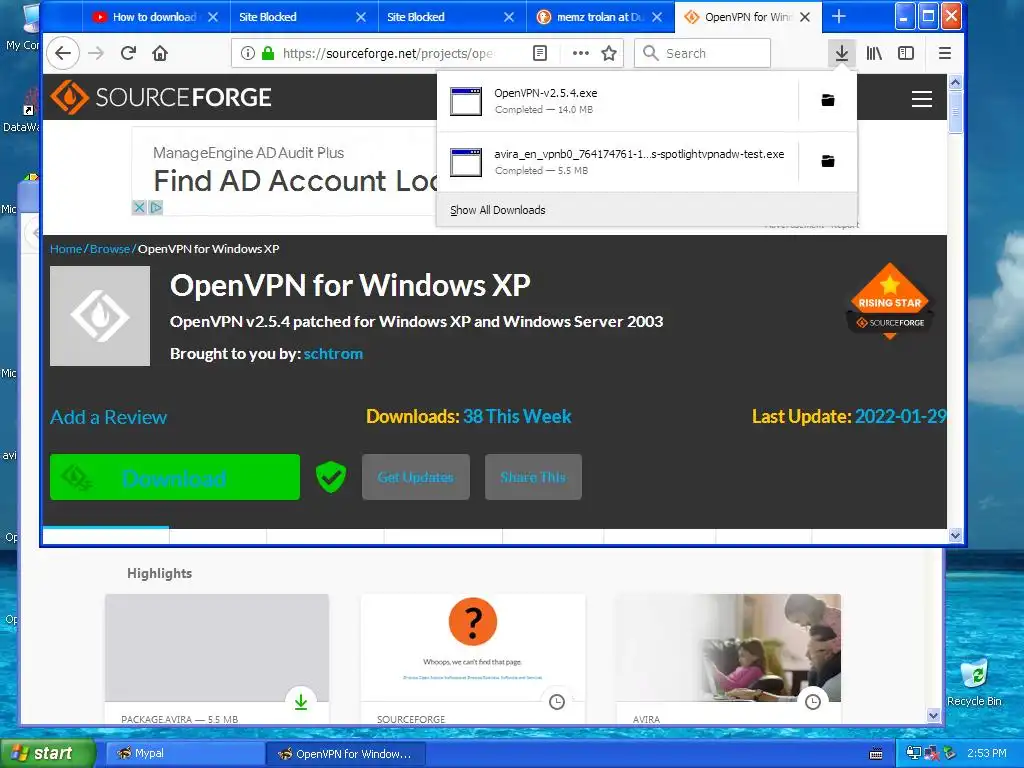Screen dimensions: 1024x768
Task: Click the question mark SourceForge thumbnail
Action: 473,648
